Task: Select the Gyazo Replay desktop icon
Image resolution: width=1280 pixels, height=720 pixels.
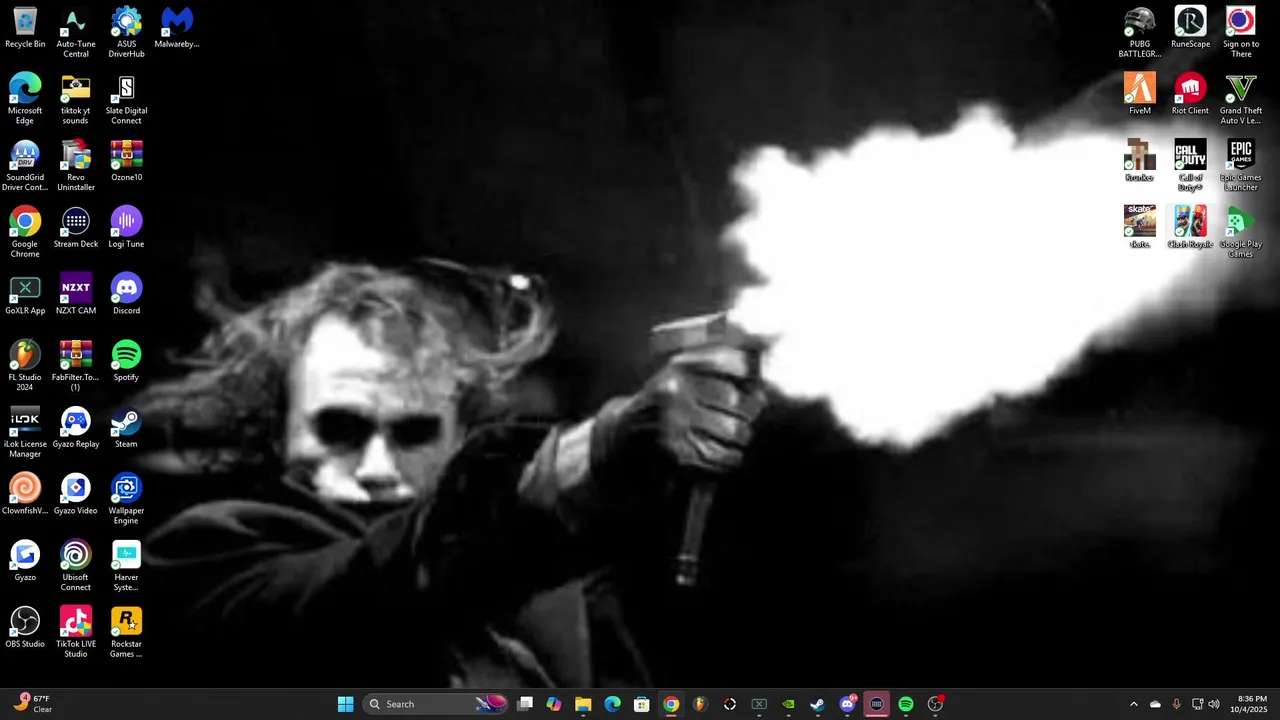Action: 76,428
